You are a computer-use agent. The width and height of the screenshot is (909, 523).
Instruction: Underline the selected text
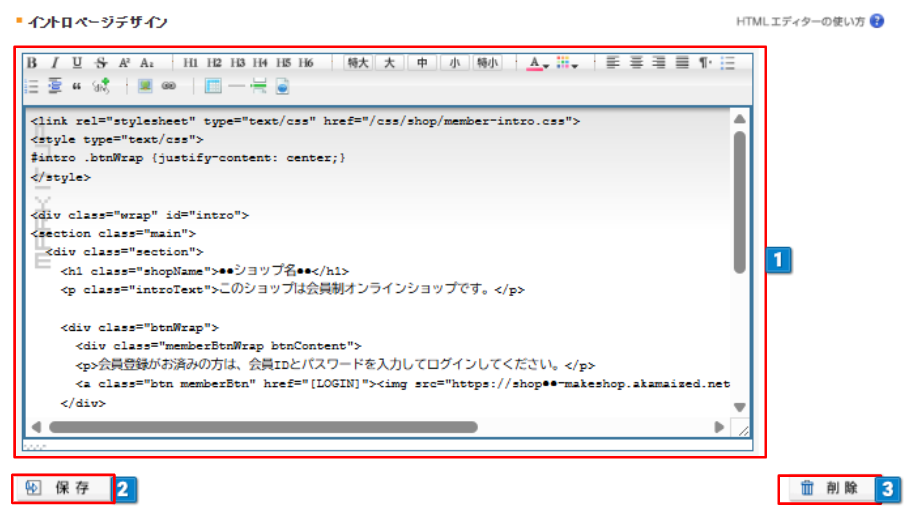click(77, 63)
